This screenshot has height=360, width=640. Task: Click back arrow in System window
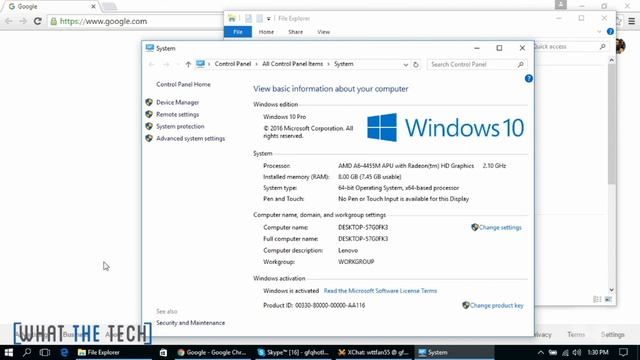(x=151, y=64)
